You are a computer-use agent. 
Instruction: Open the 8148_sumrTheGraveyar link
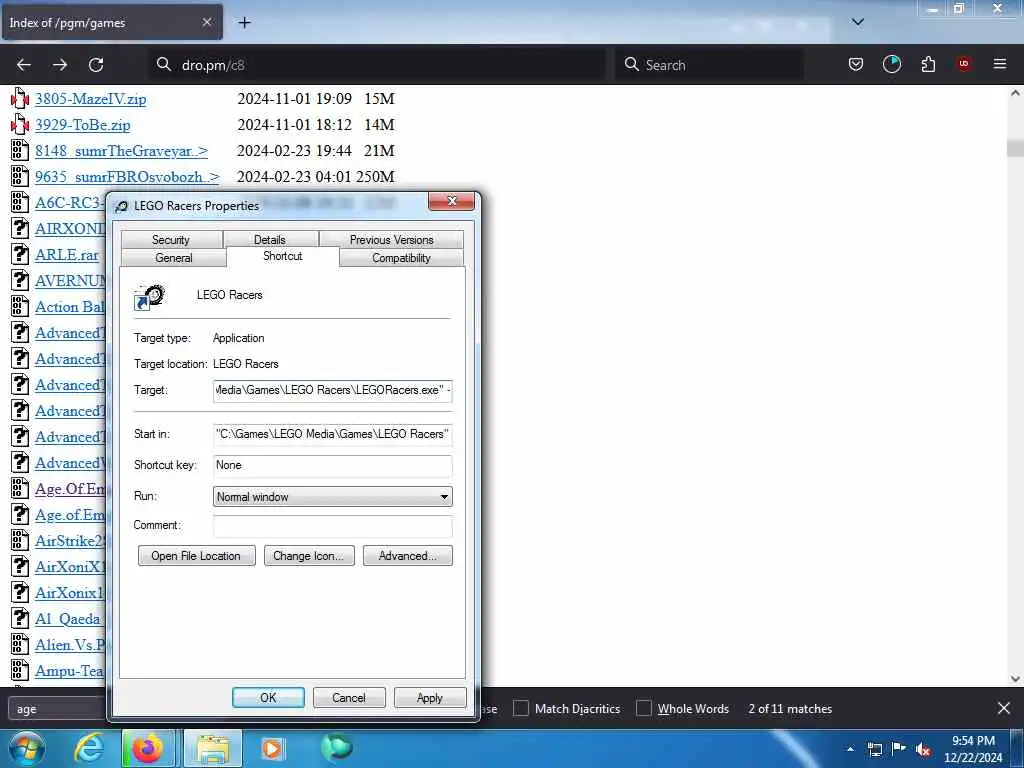(x=121, y=151)
